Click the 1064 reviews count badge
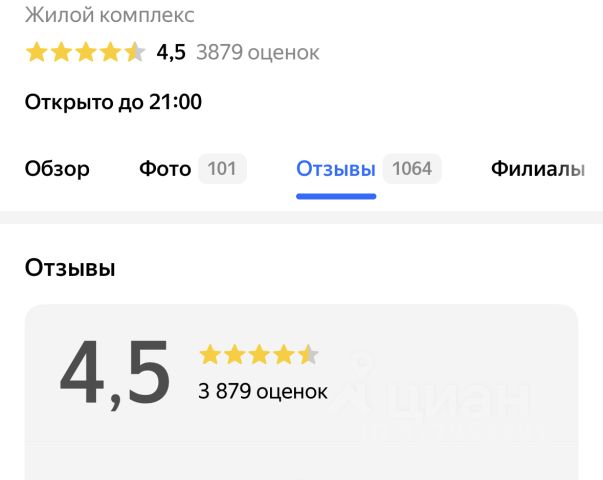The image size is (603, 480). pyautogui.click(x=411, y=169)
